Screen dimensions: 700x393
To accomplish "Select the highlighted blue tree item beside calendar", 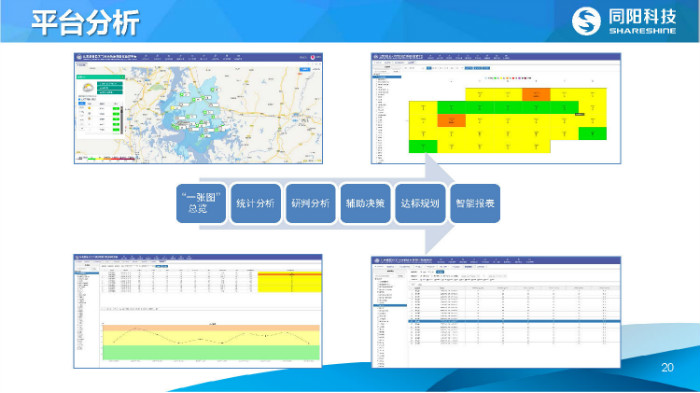I will [x=388, y=77].
